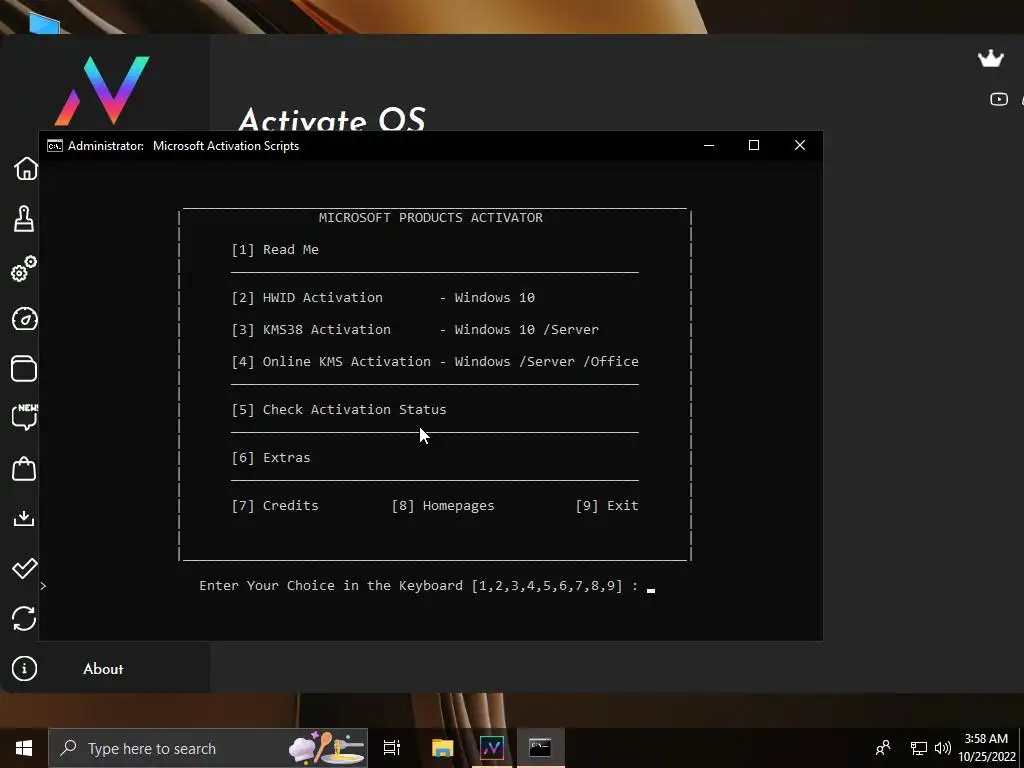This screenshot has height=768, width=1024.
Task: Focus the 'Enter Your Choice' console prompt line
Action: pyautogui.click(x=427, y=586)
